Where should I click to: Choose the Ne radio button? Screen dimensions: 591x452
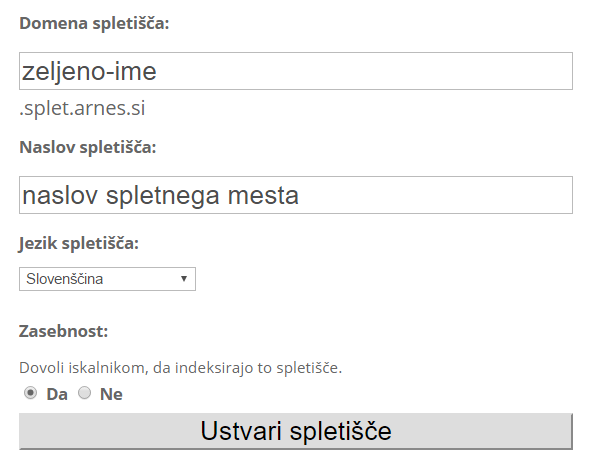pyautogui.click(x=84, y=393)
